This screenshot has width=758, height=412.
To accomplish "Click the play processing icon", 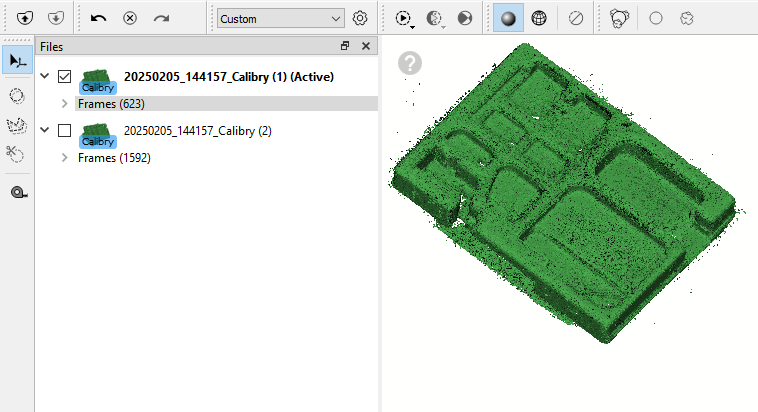I will coord(404,19).
